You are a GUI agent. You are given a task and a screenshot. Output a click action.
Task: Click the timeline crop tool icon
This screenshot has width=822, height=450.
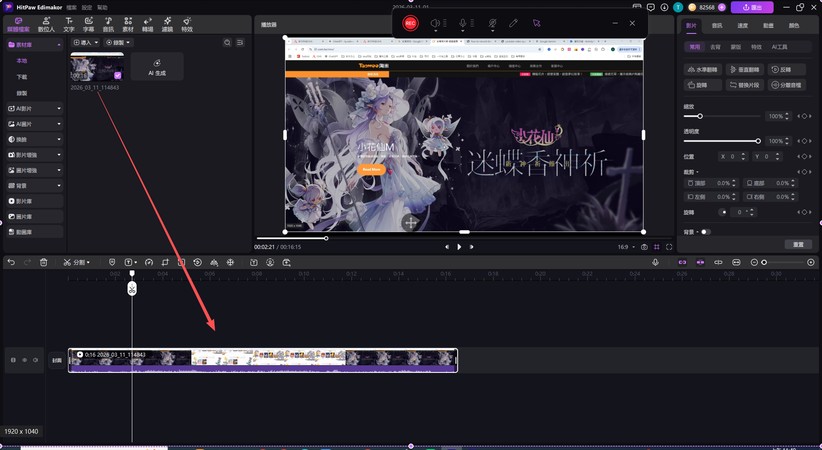165,262
